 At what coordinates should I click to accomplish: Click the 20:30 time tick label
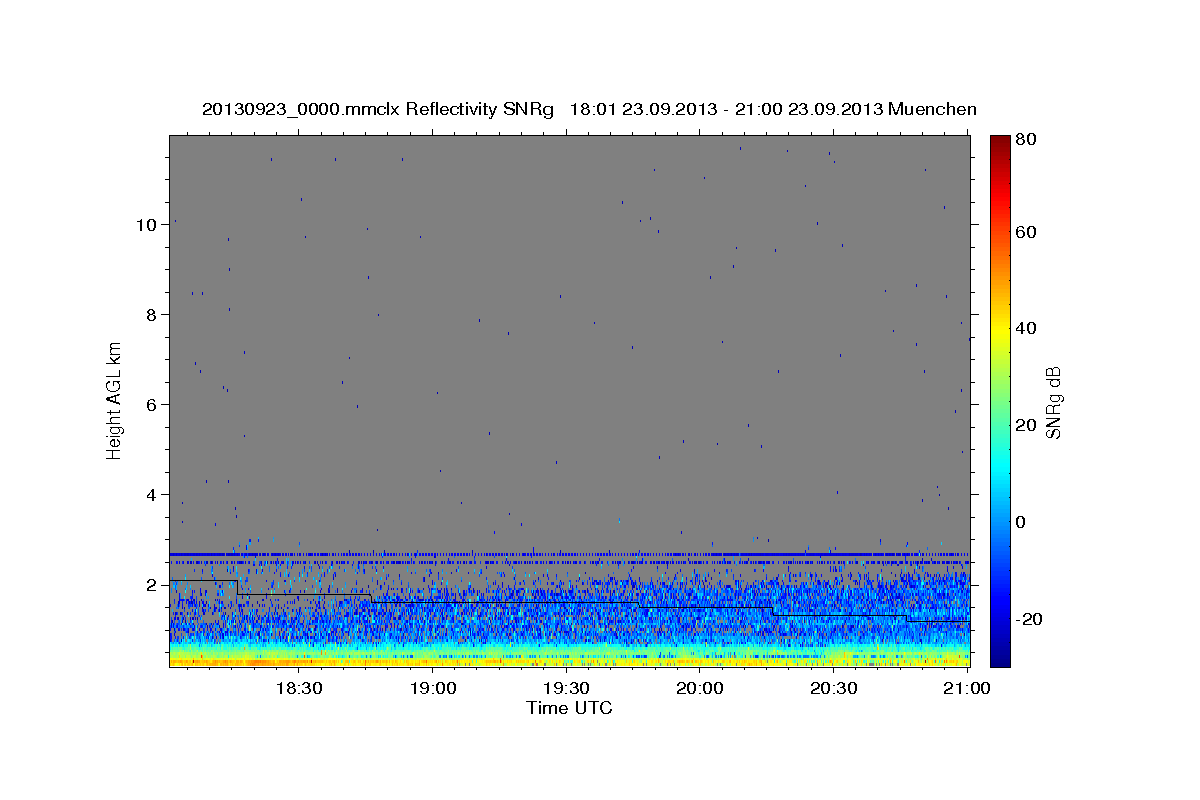pyautogui.click(x=834, y=689)
